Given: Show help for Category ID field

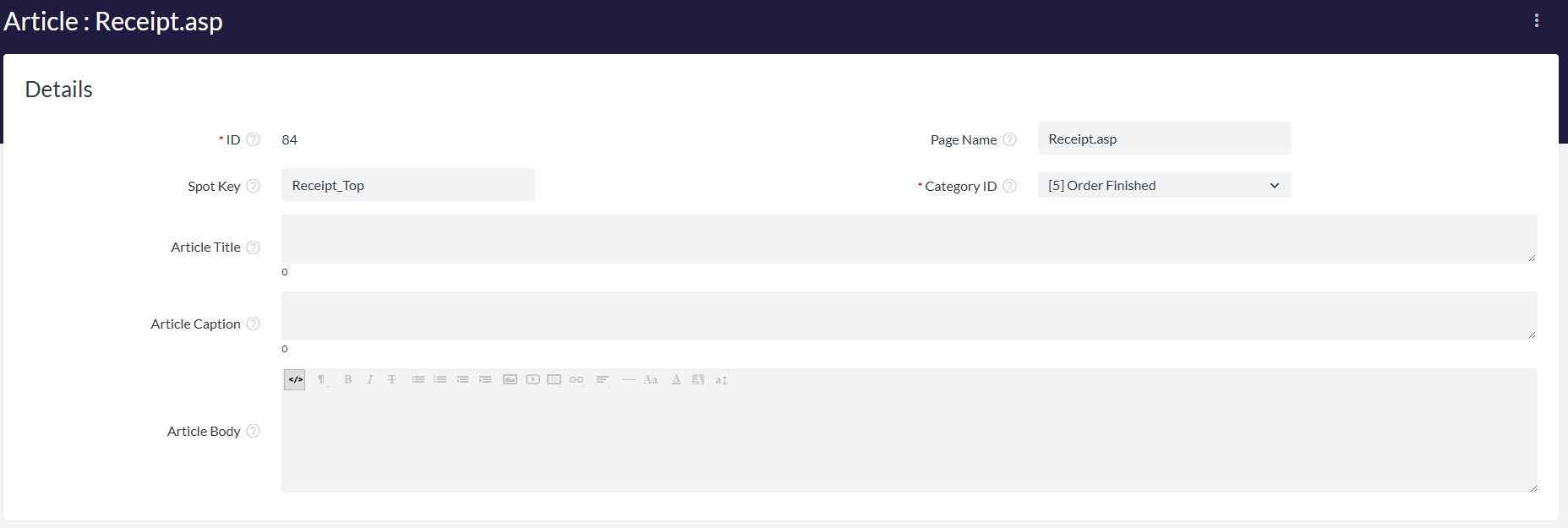Looking at the screenshot, I should [x=1009, y=186].
